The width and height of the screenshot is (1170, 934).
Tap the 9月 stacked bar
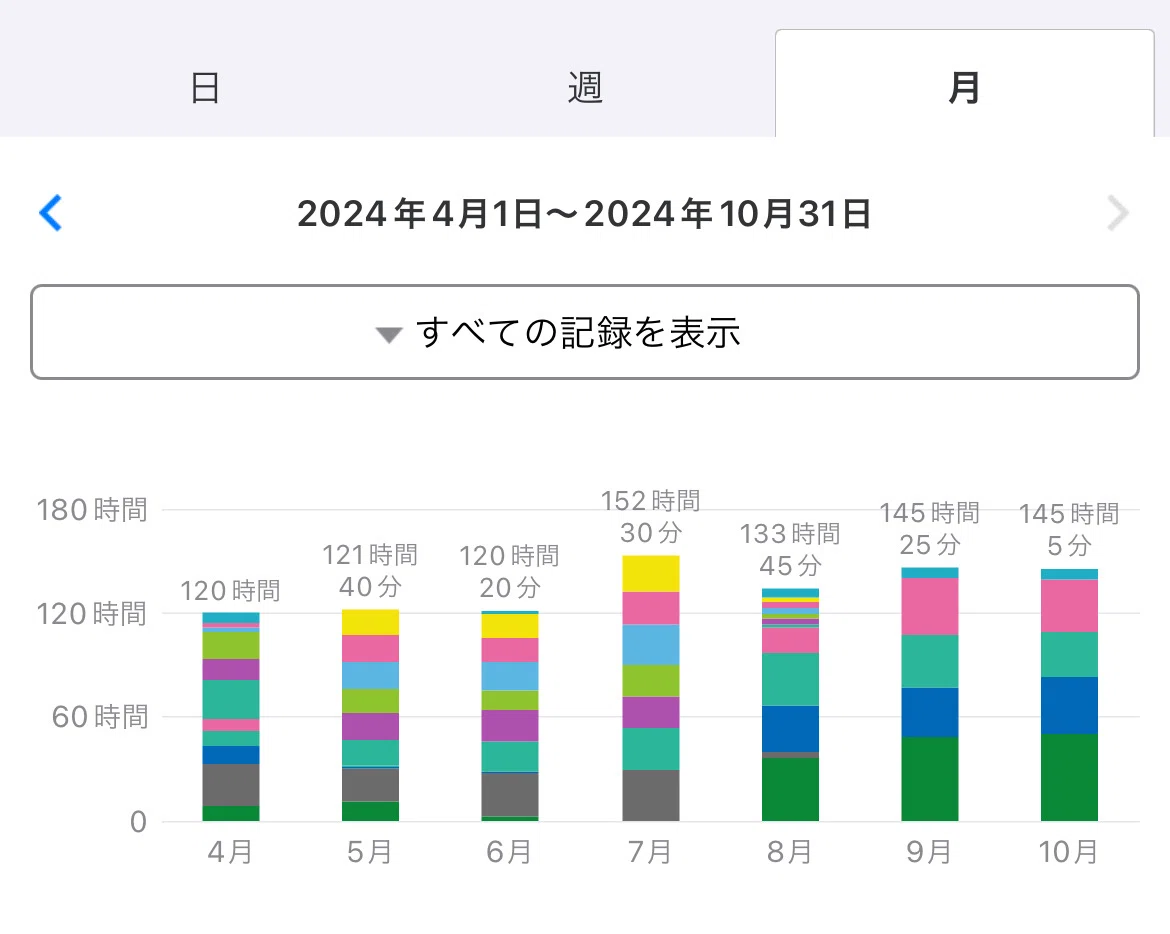point(930,695)
